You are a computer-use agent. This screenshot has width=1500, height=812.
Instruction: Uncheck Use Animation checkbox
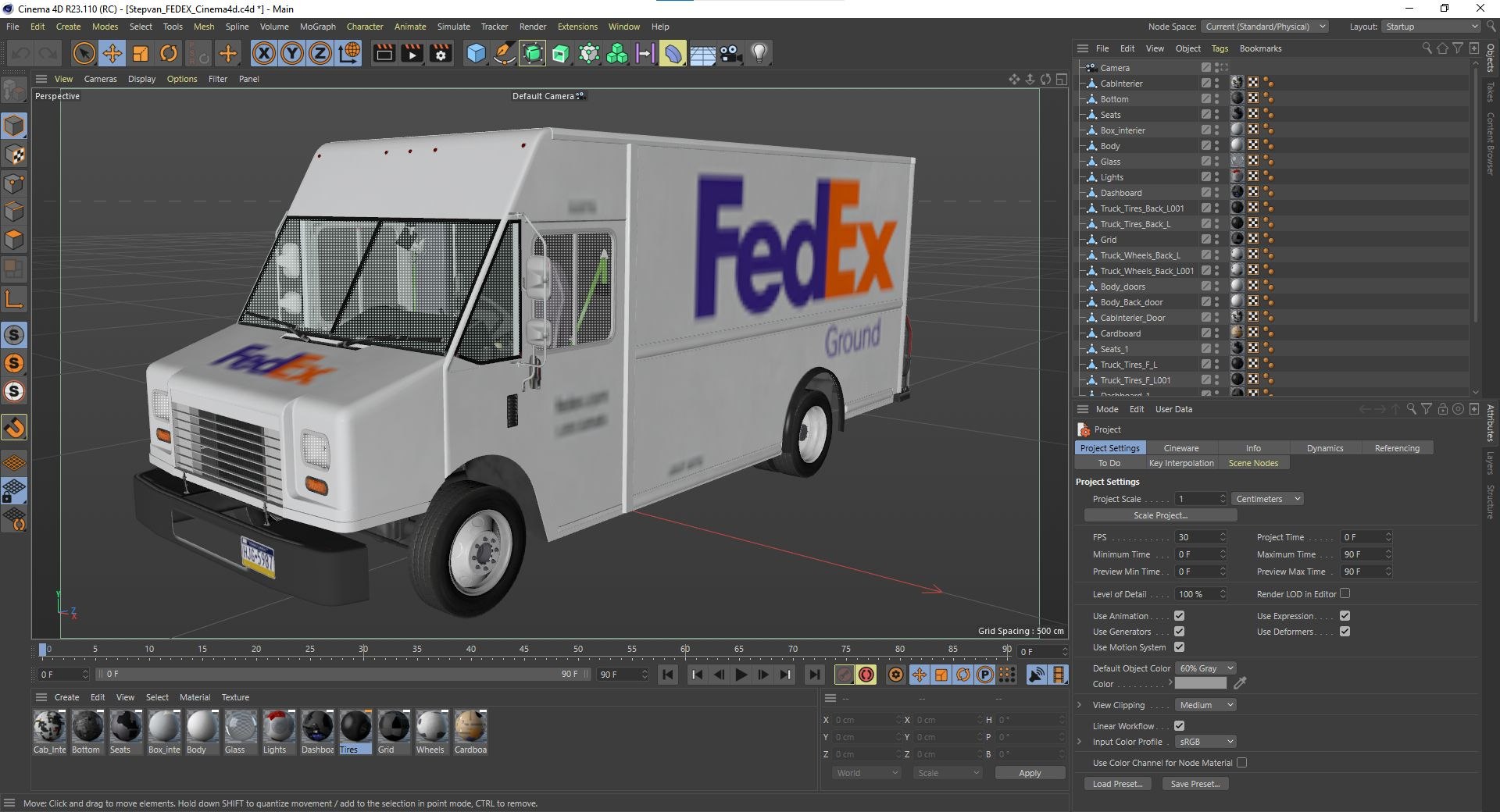coord(1179,616)
